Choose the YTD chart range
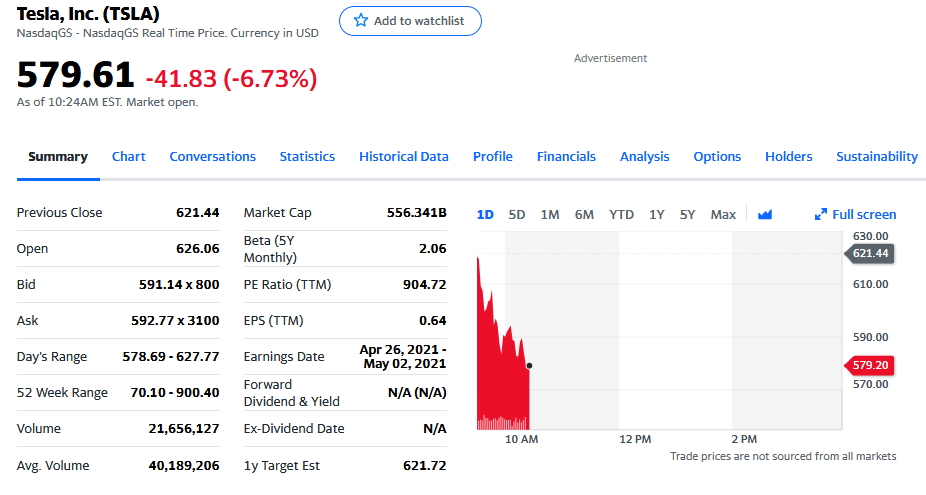 [621, 215]
